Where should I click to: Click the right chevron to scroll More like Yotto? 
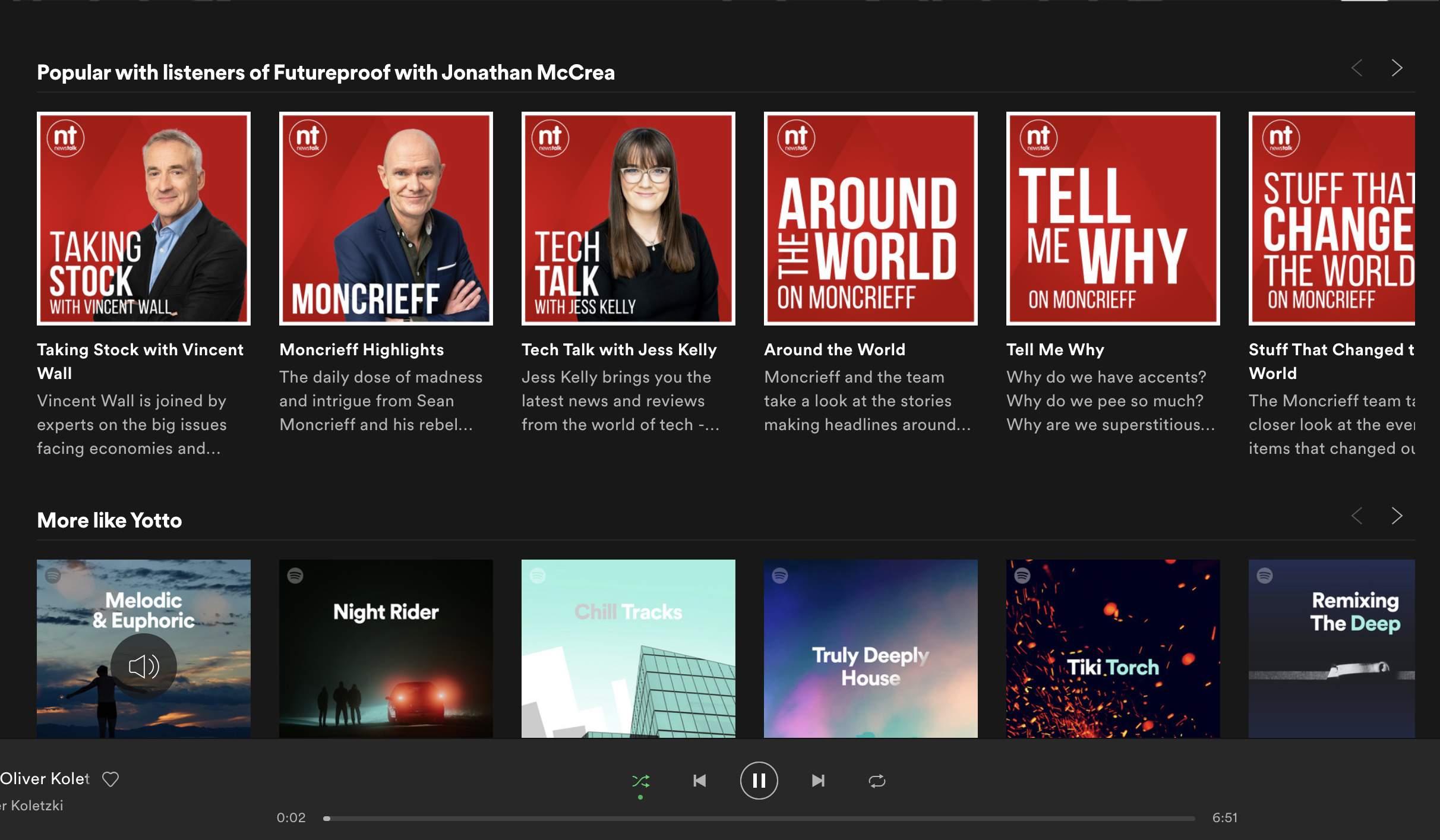[x=1397, y=516]
